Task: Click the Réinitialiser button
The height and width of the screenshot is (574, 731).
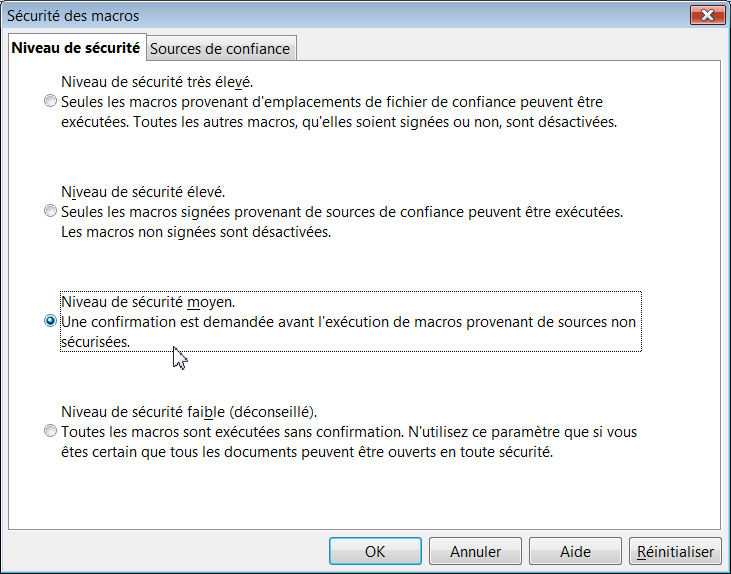Action: [675, 551]
